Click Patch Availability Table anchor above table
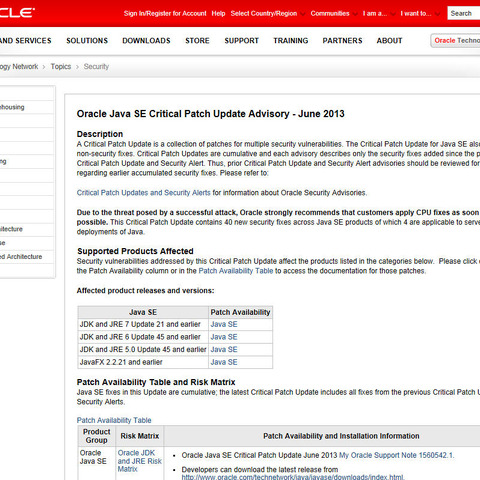The image size is (480, 480). coord(114,420)
